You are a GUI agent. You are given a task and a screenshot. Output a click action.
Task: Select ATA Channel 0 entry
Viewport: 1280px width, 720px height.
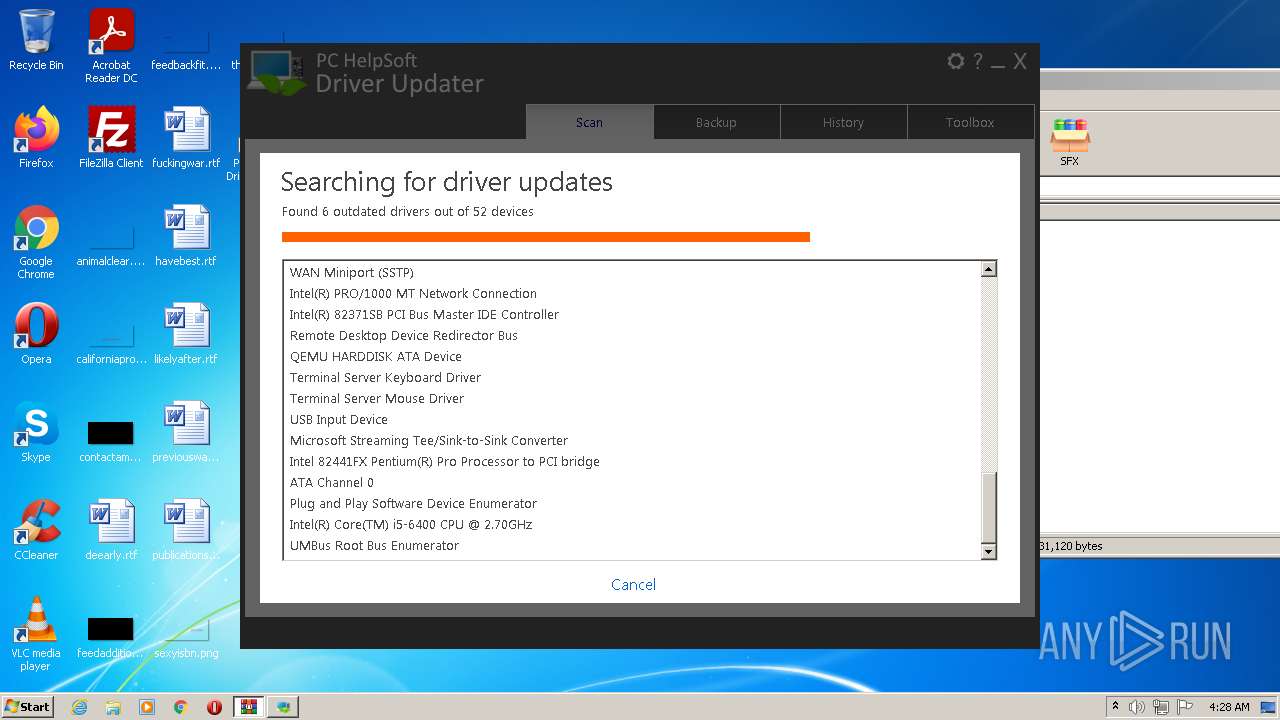point(331,482)
